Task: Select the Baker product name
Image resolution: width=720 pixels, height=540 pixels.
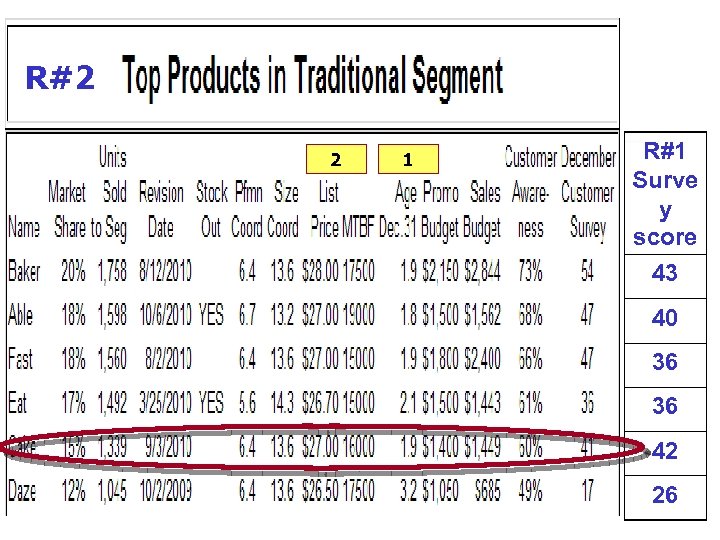Action: coord(24,270)
